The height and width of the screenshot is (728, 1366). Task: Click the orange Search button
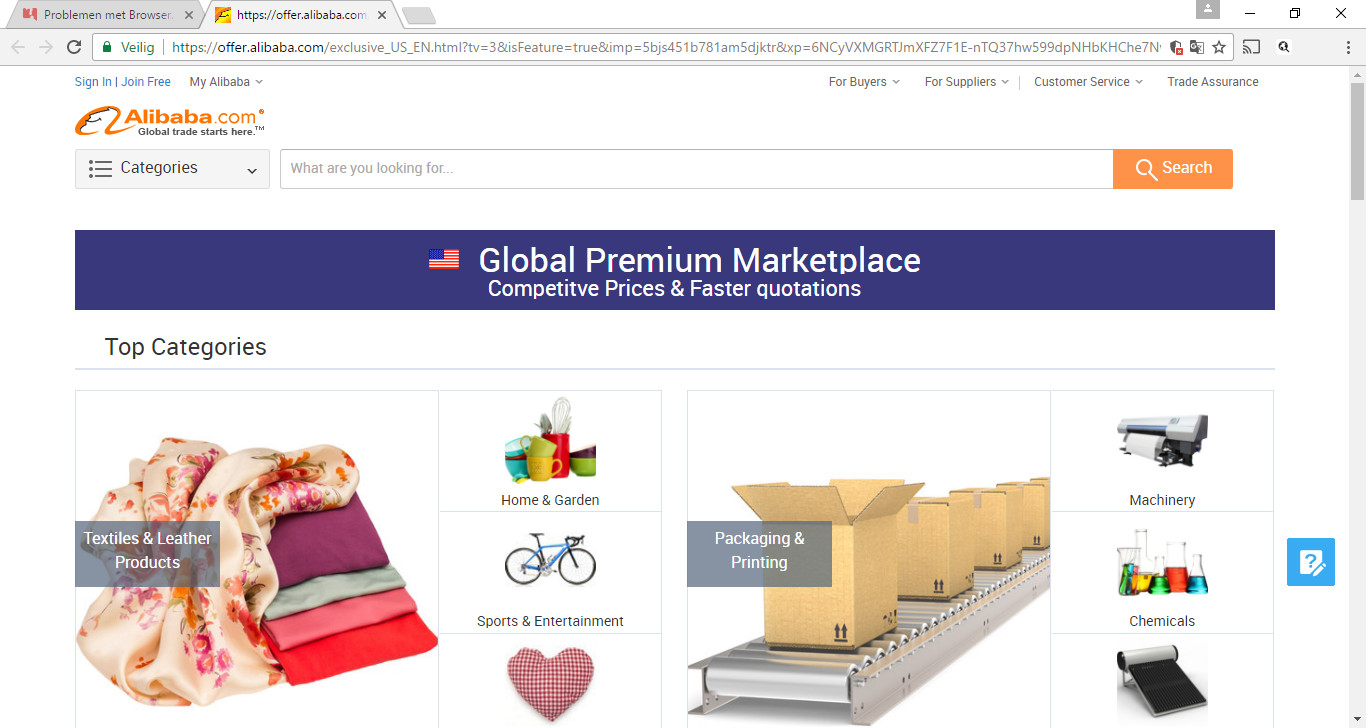[x=1172, y=169]
